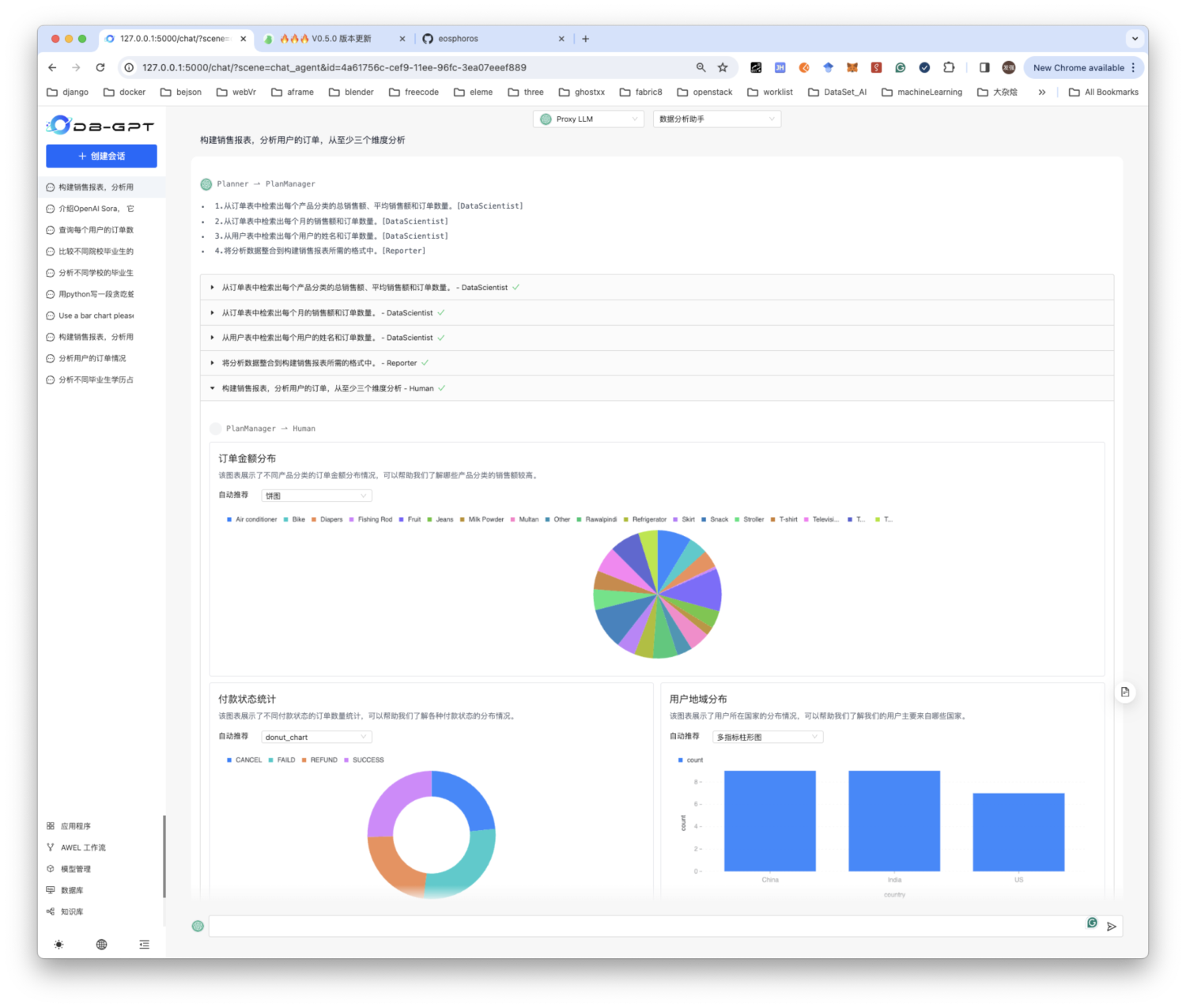1186x1008 pixels.
Task: Toggle the SUCCESS legend item
Action: [x=364, y=760]
